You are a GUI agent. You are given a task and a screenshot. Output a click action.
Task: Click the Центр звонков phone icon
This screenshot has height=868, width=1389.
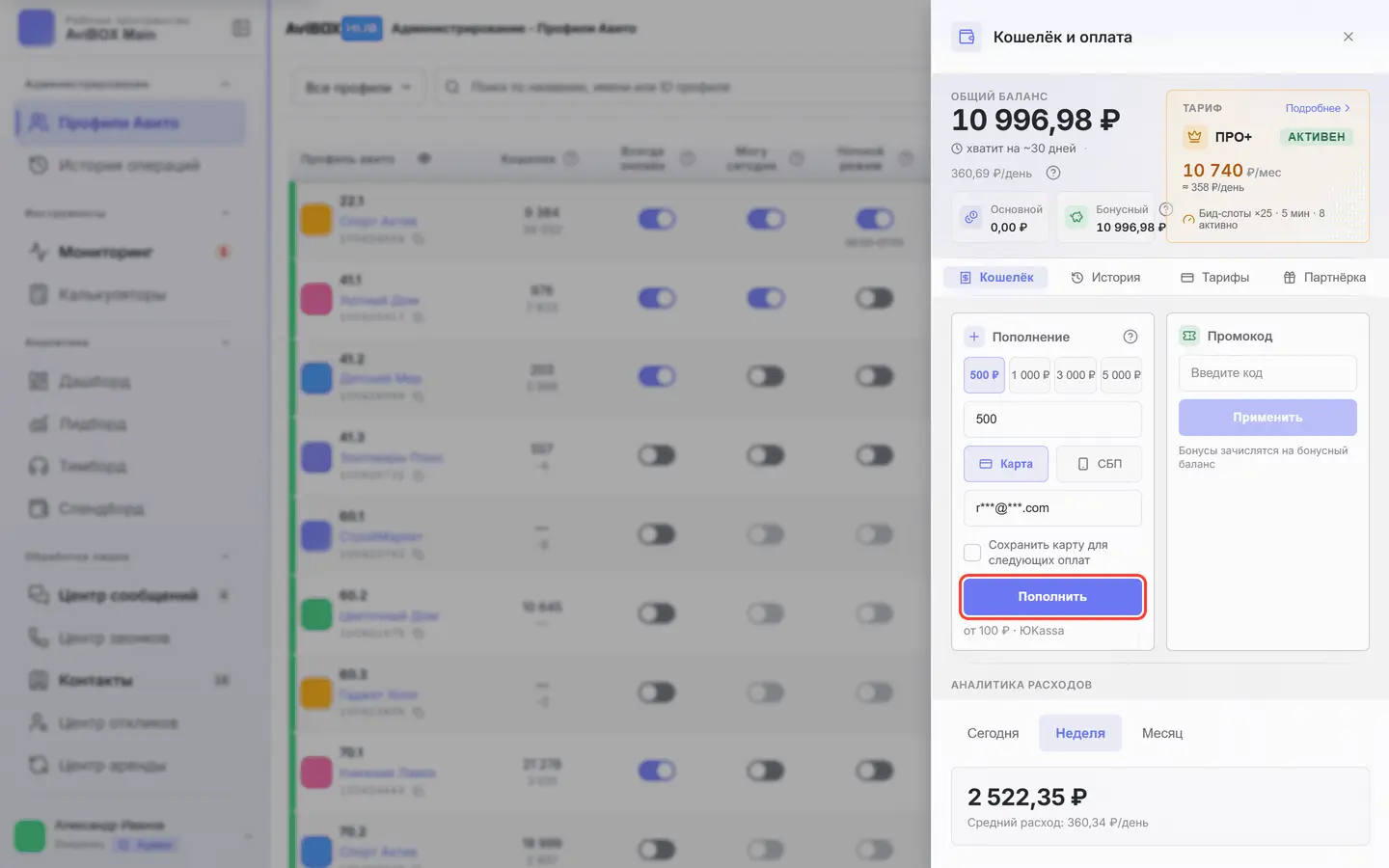(x=39, y=637)
